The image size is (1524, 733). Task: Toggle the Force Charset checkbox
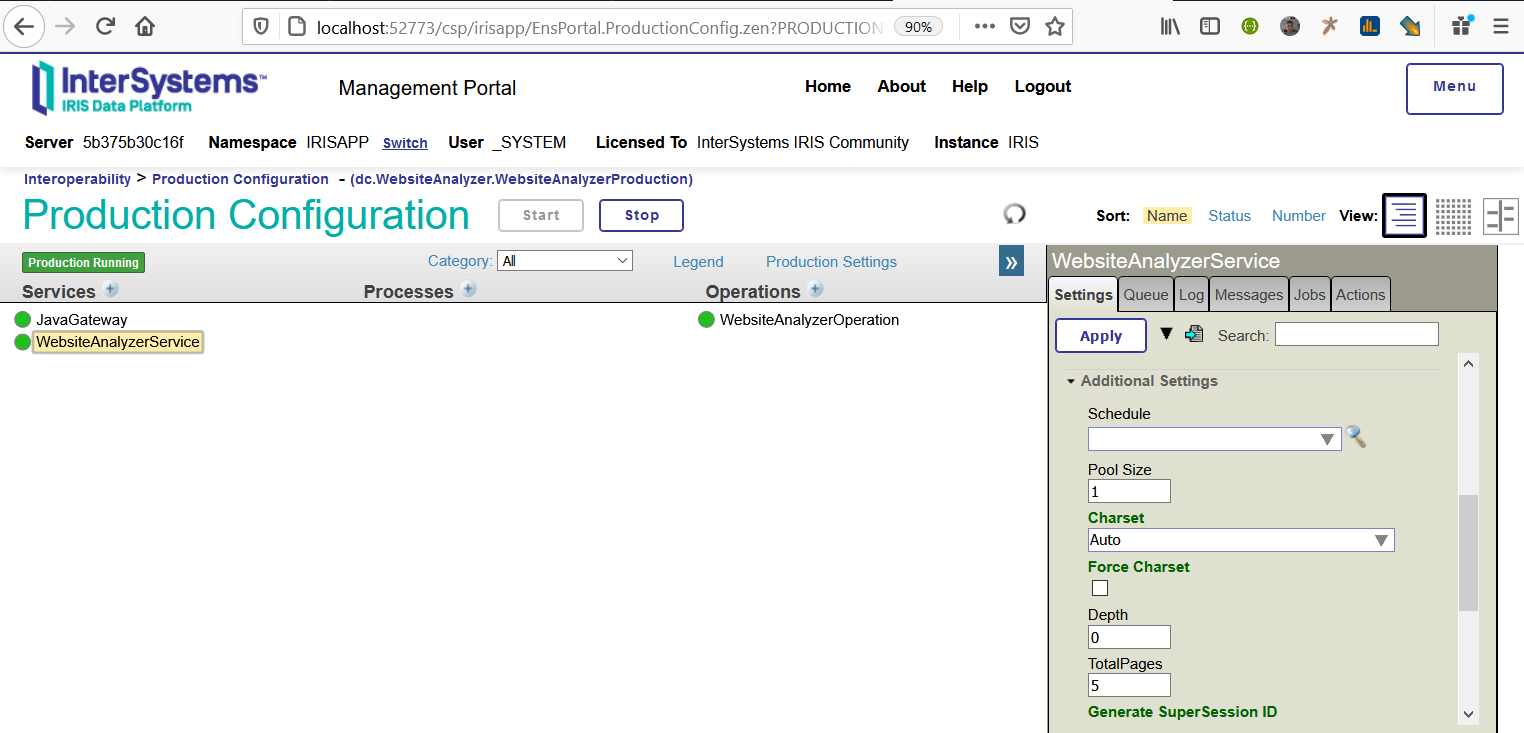coord(1100,588)
